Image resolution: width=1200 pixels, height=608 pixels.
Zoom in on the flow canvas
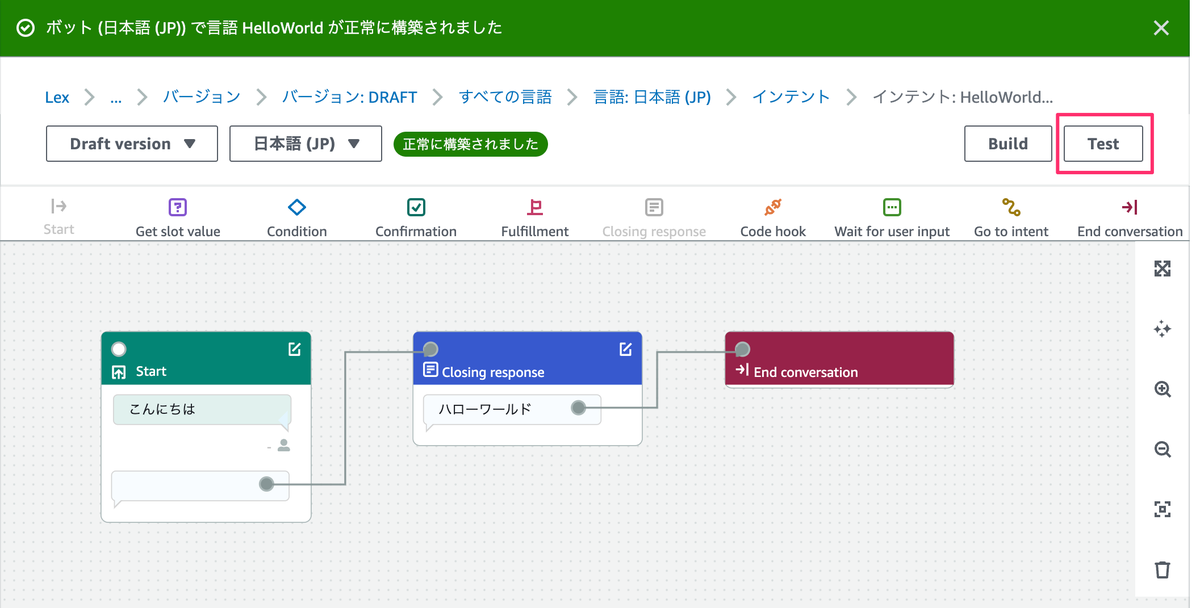click(x=1161, y=389)
